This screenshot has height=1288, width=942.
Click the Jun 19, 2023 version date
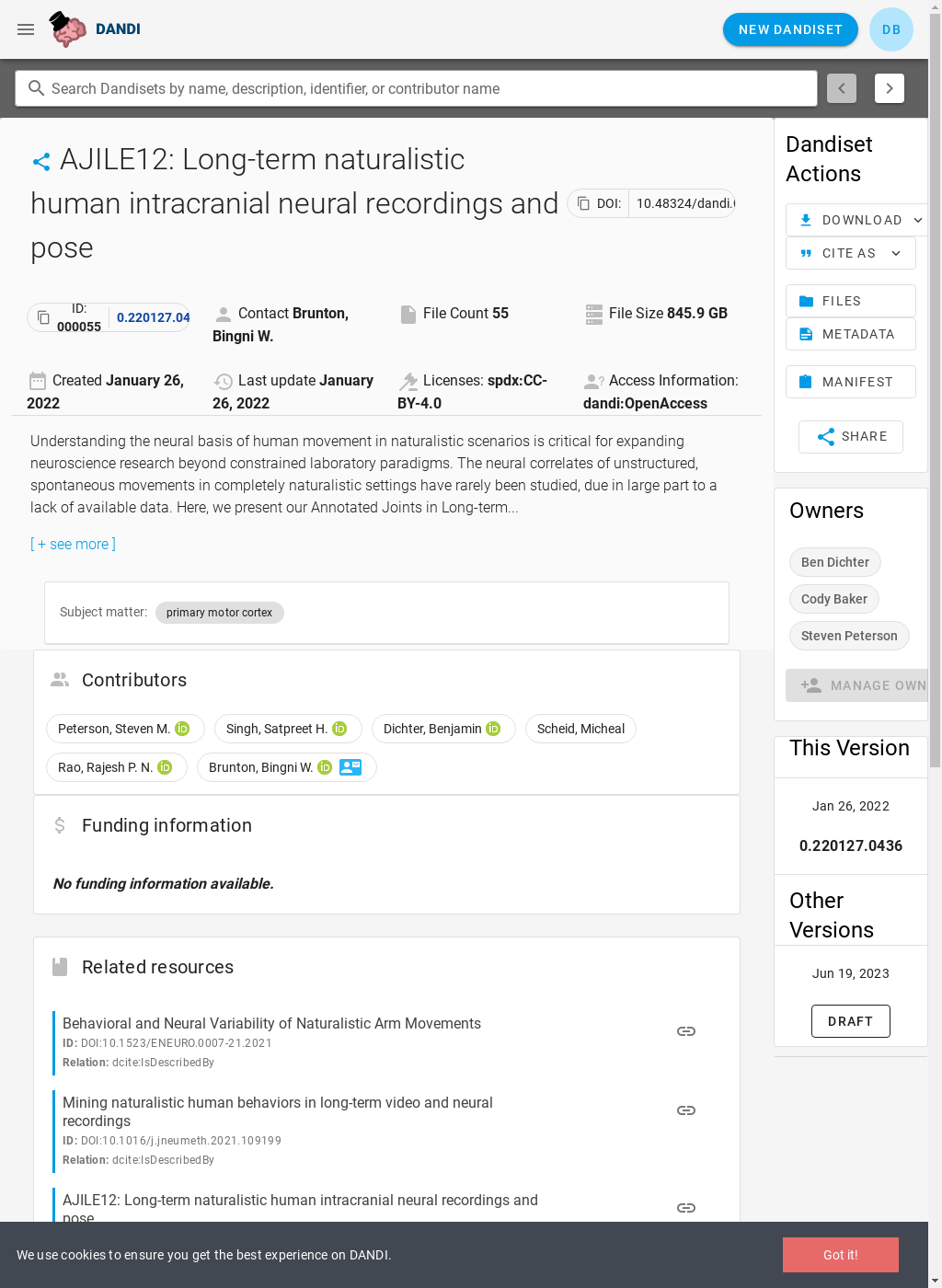[x=851, y=973]
